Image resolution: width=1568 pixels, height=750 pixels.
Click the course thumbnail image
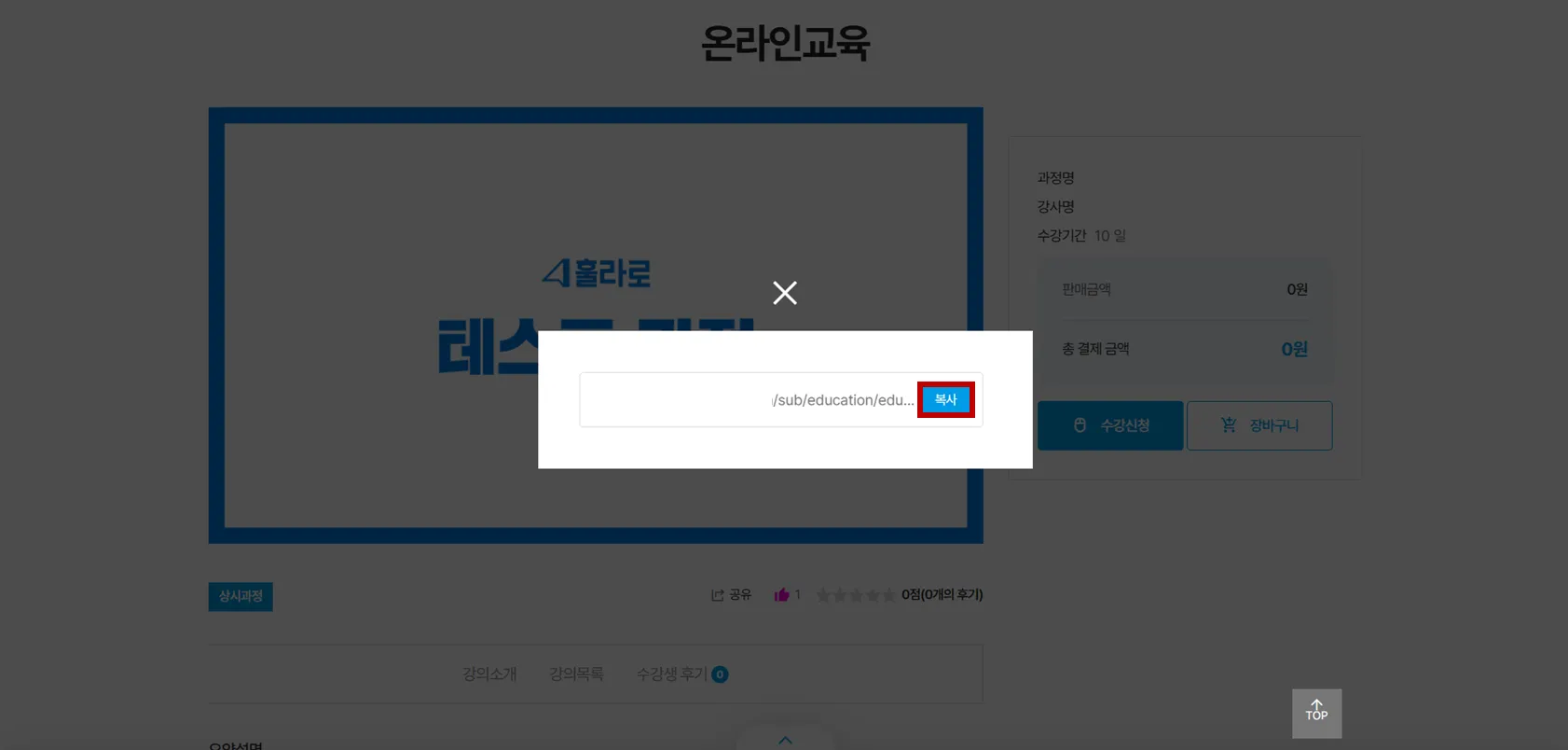[x=596, y=326]
